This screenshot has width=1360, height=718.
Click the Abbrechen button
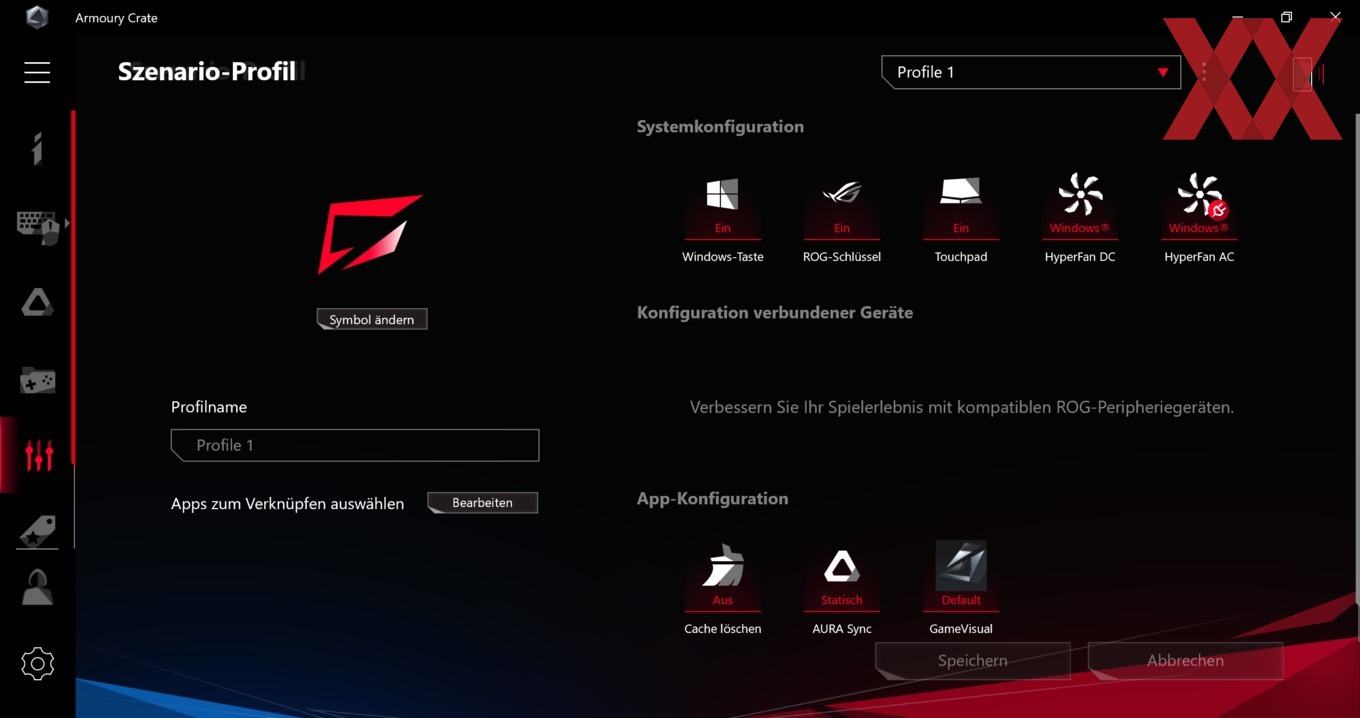click(1185, 660)
